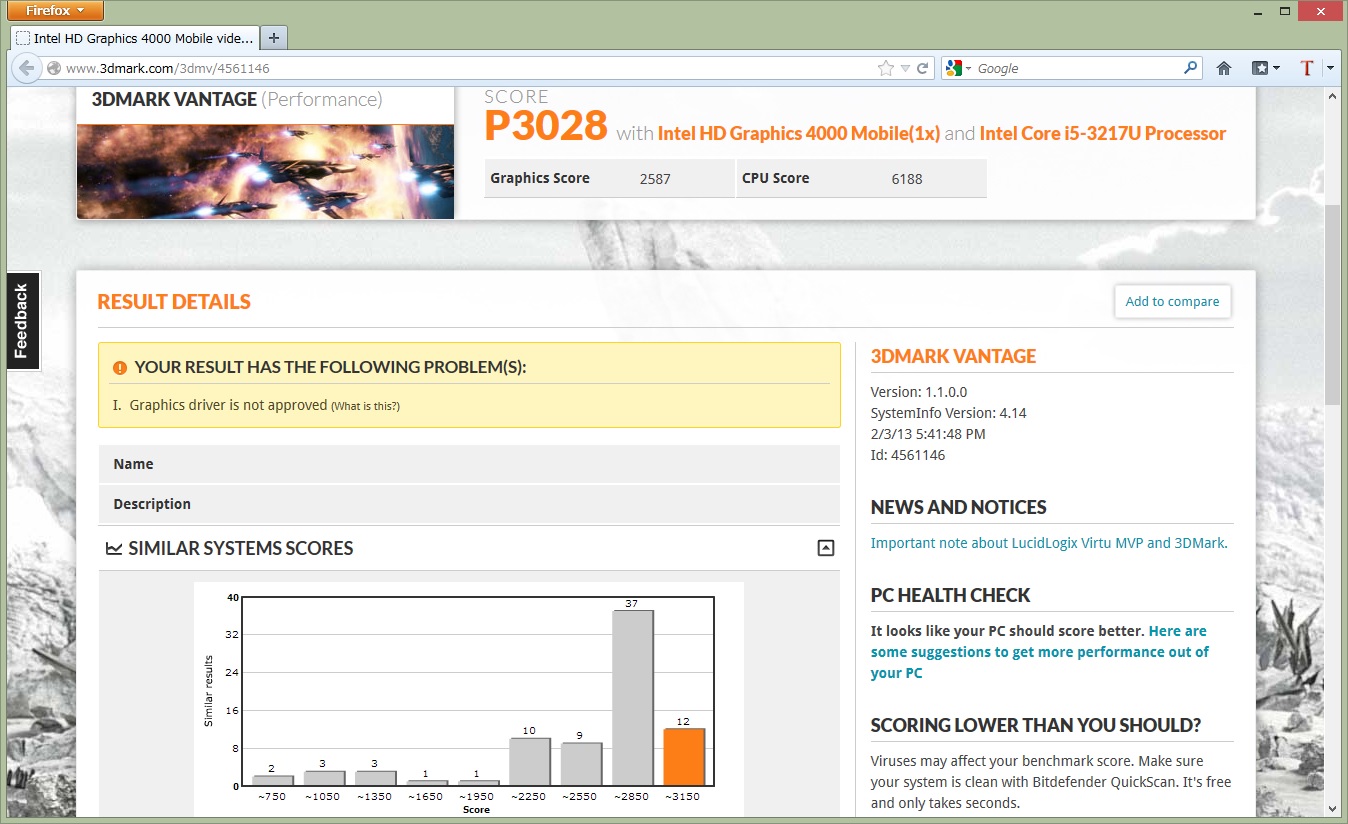Click the NEWS AND NOTICES heading

point(959,507)
